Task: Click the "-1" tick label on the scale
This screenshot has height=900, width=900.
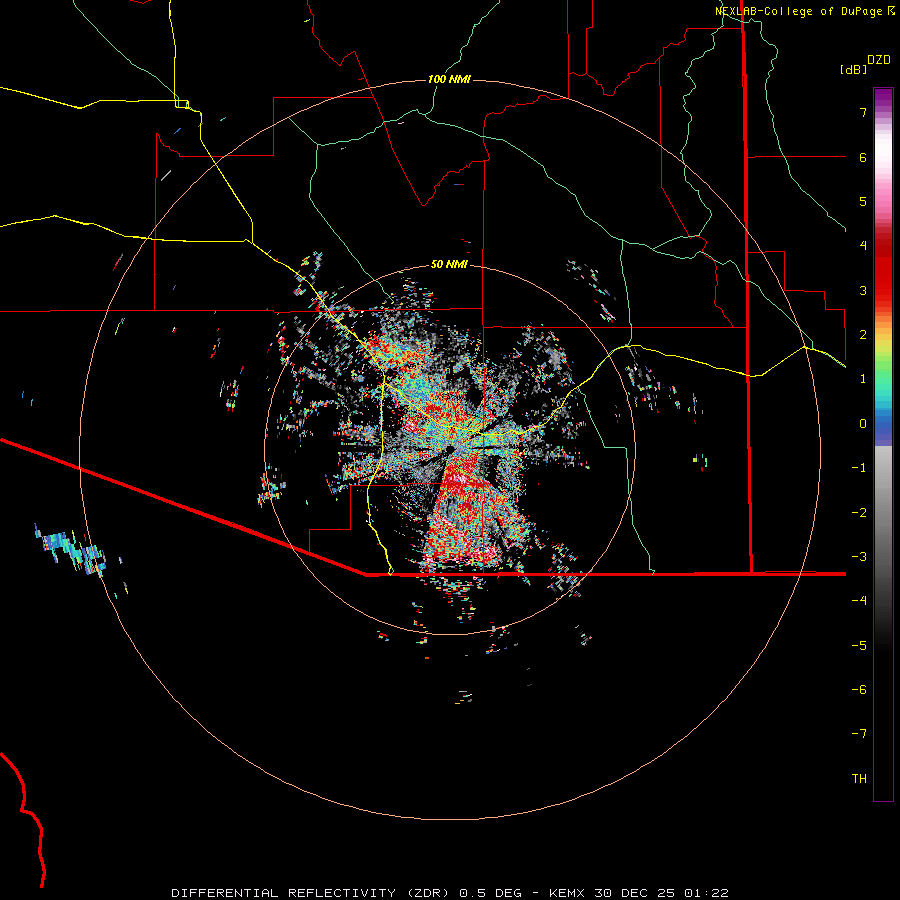Action: 859,468
